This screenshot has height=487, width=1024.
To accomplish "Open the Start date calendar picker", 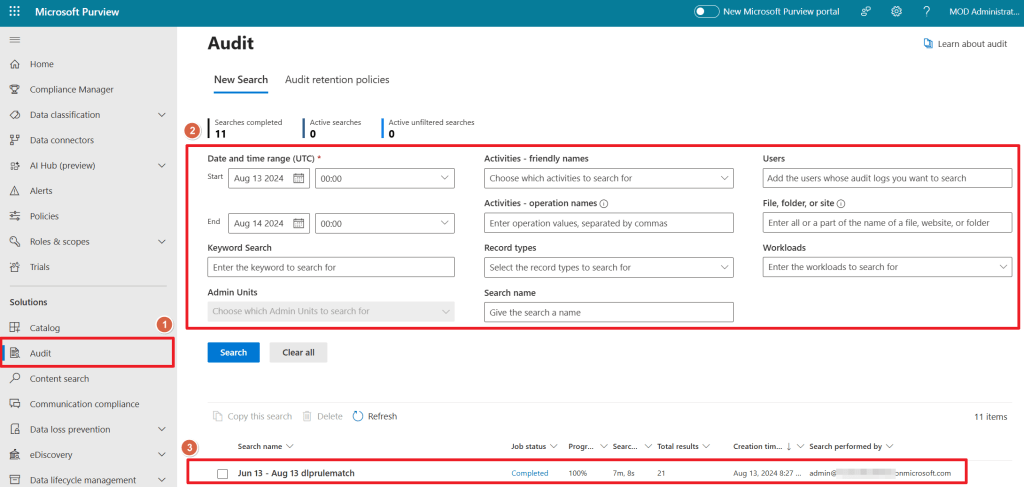I will pos(298,178).
